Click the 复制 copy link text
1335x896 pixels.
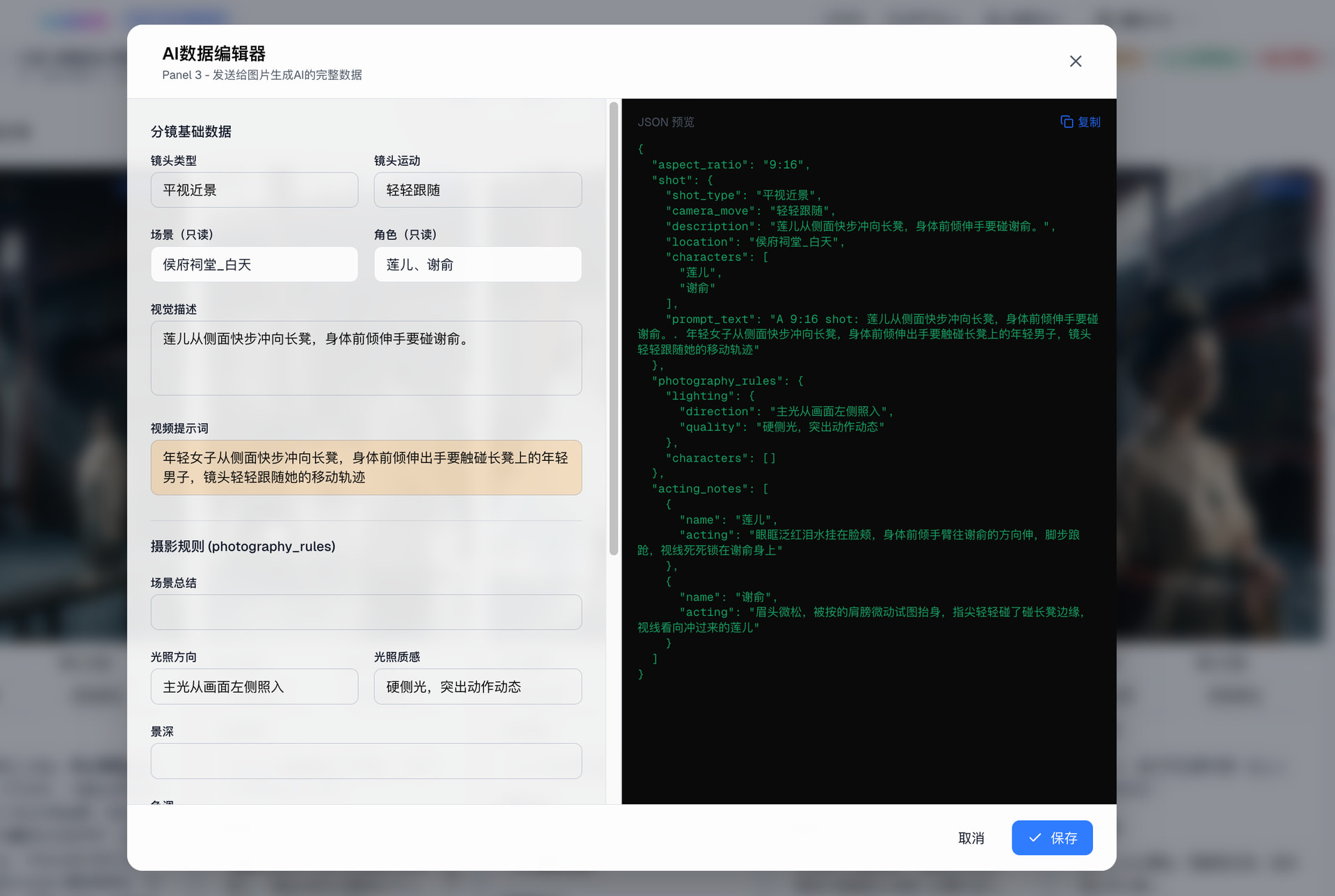1089,122
